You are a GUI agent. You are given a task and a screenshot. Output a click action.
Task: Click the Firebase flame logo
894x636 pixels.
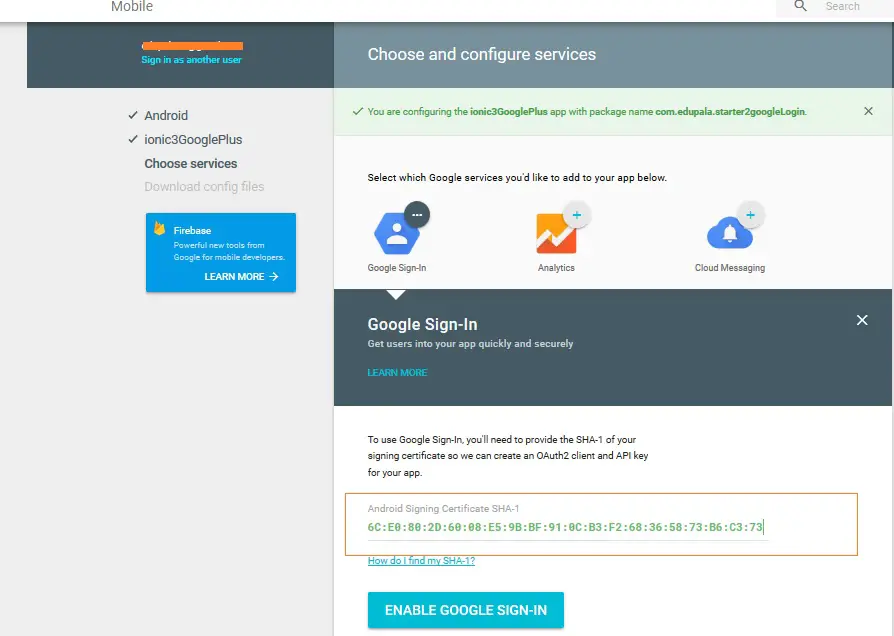(160, 229)
